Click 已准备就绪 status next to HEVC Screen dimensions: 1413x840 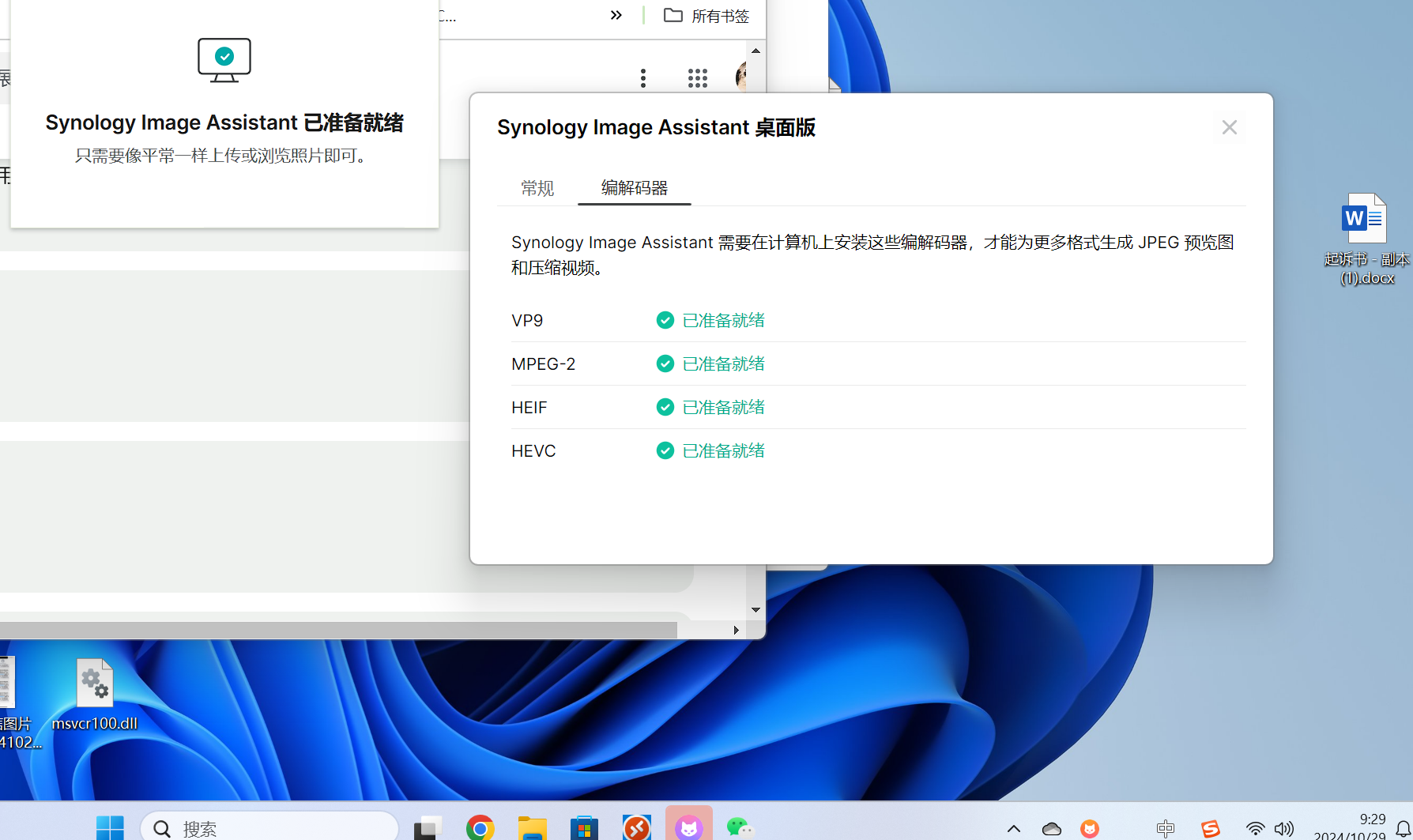[x=723, y=450]
